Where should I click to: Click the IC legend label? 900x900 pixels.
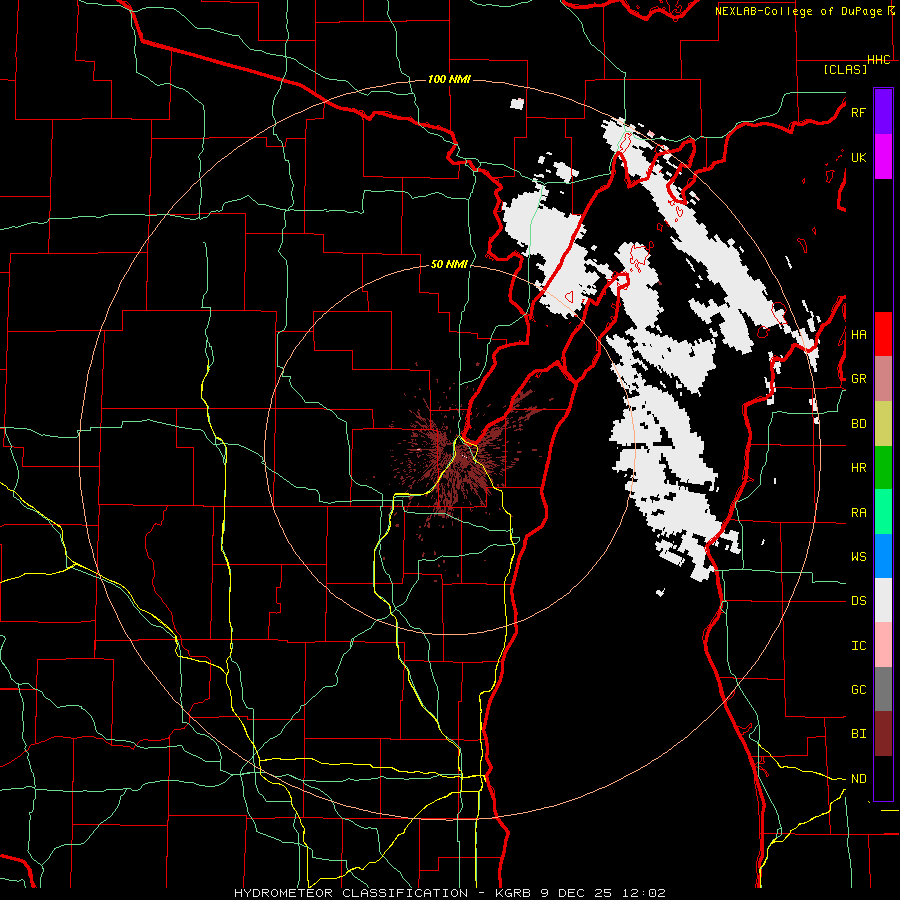point(858,646)
